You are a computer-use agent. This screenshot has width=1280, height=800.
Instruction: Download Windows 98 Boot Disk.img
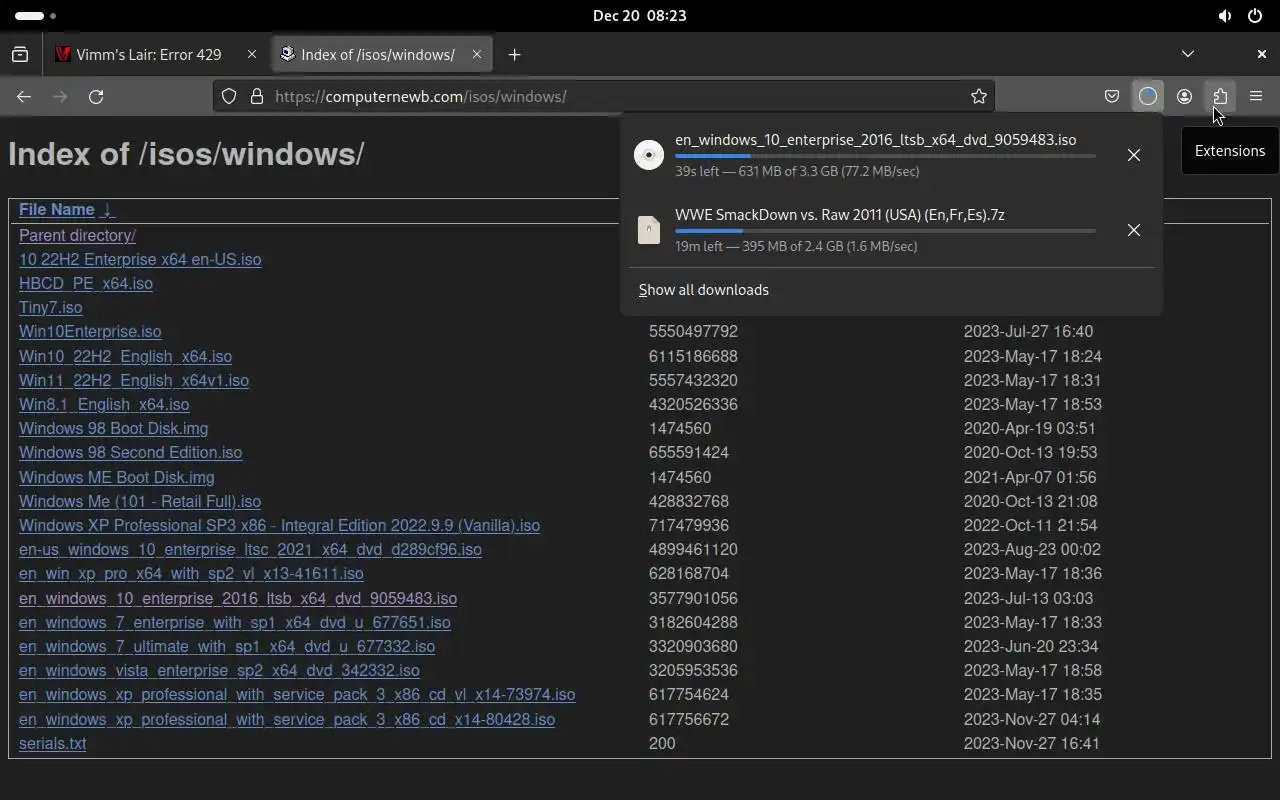click(x=113, y=429)
